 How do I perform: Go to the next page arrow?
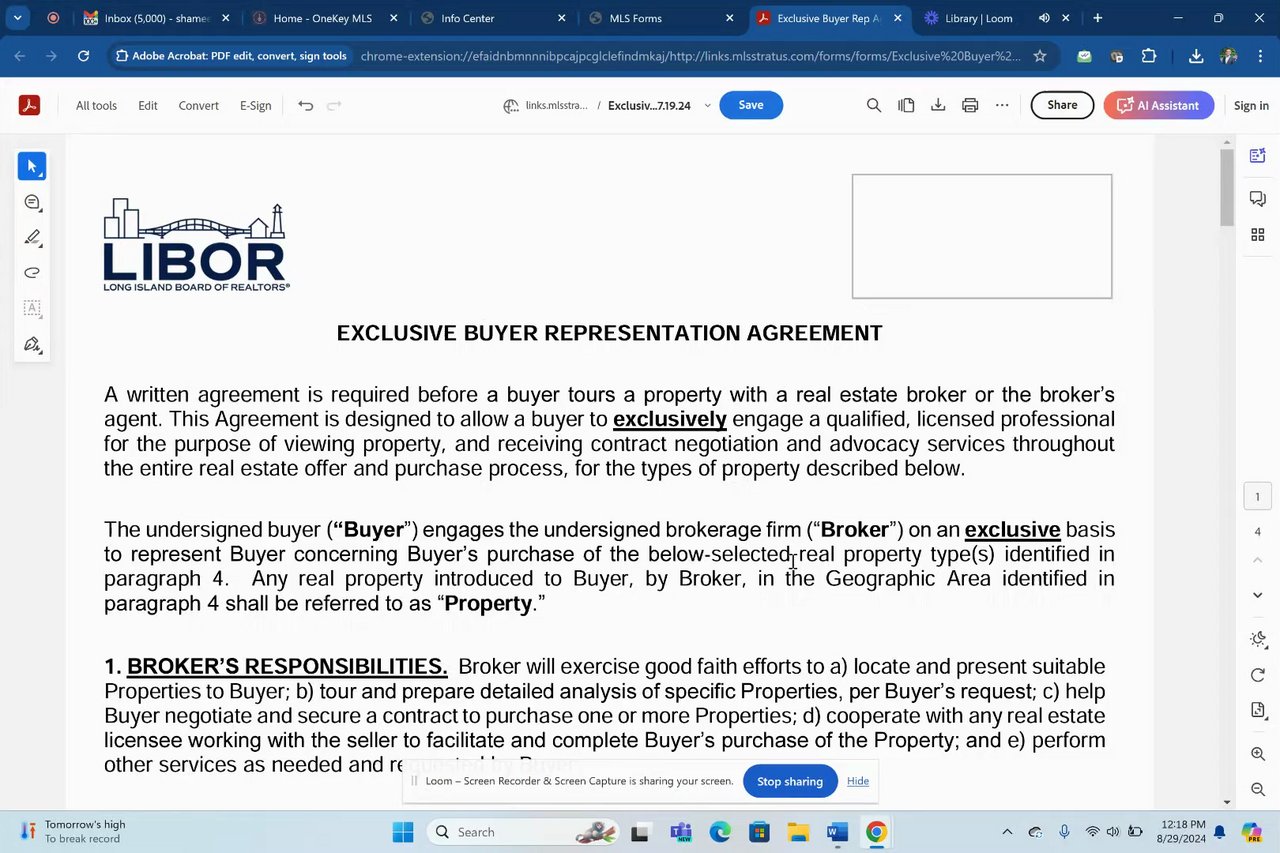click(x=1258, y=595)
